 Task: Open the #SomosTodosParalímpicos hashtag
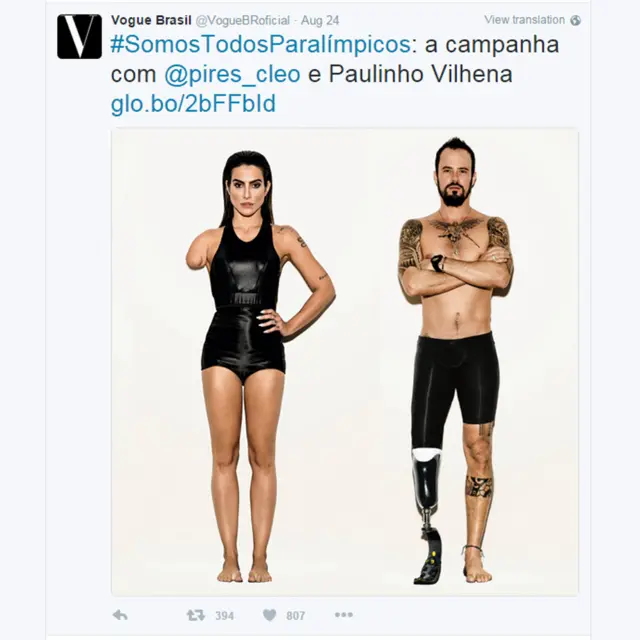tap(260, 45)
